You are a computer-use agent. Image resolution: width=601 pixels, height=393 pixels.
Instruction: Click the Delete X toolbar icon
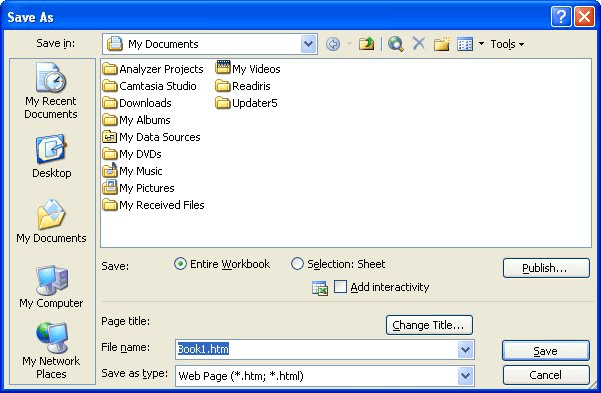(419, 43)
